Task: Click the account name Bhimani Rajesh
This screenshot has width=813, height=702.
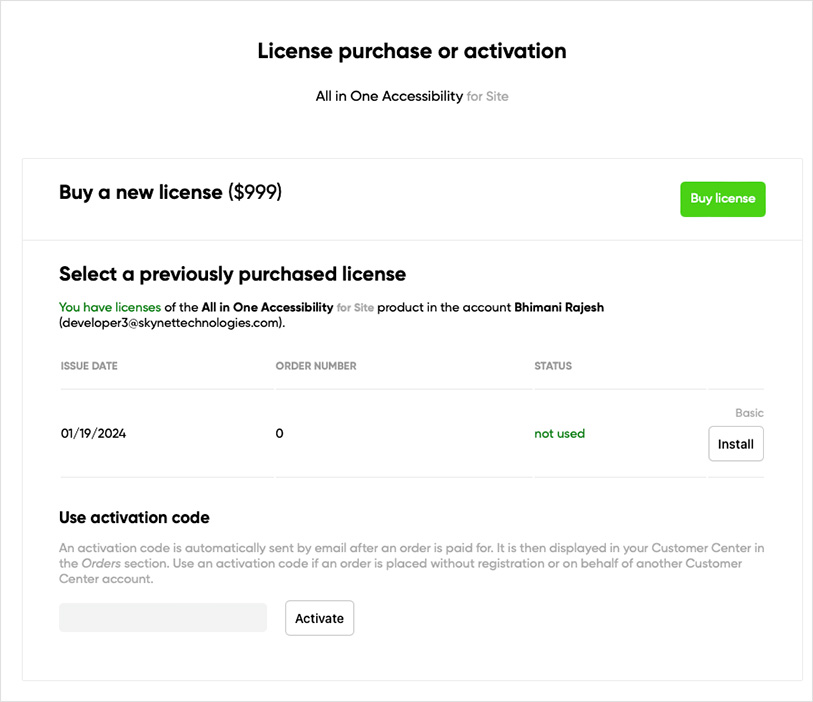Action: tap(559, 307)
